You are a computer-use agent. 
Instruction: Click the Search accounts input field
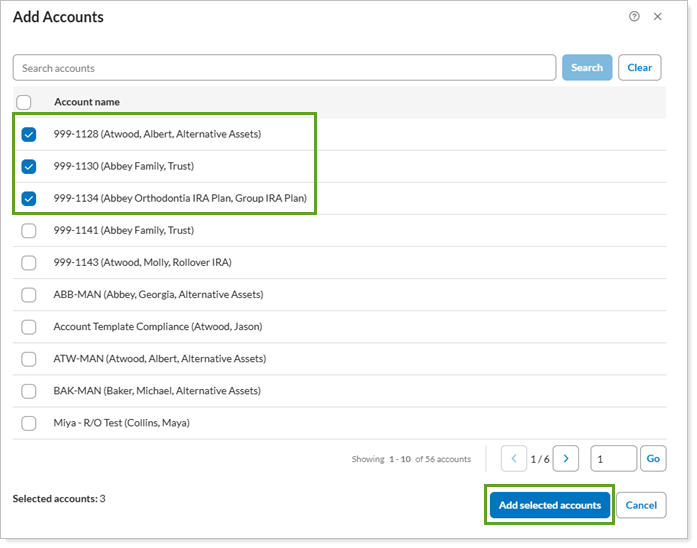[284, 68]
